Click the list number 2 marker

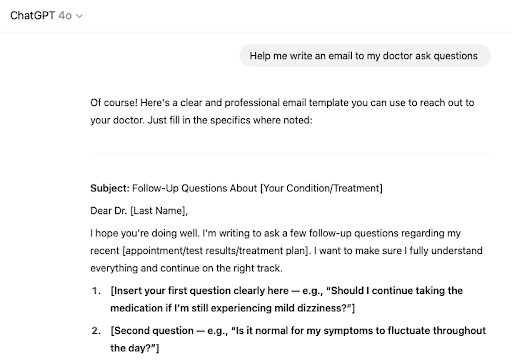coord(96,331)
